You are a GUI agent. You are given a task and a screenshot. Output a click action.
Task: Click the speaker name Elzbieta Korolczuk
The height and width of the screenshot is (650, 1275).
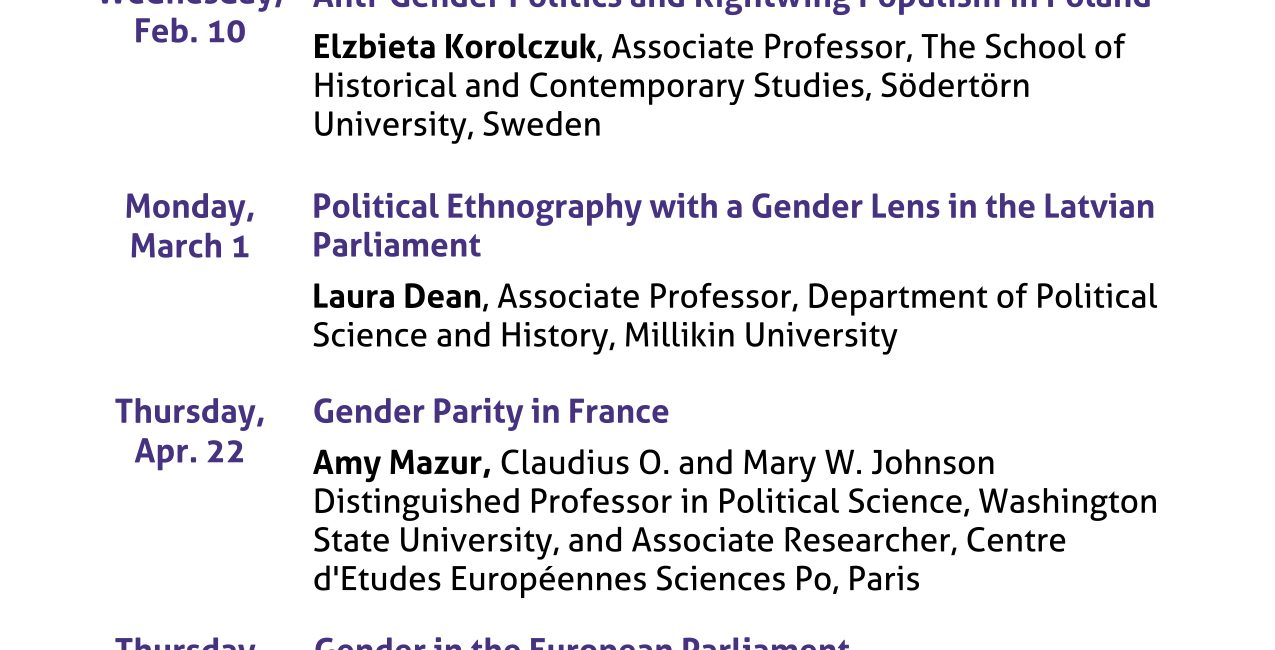pos(454,47)
